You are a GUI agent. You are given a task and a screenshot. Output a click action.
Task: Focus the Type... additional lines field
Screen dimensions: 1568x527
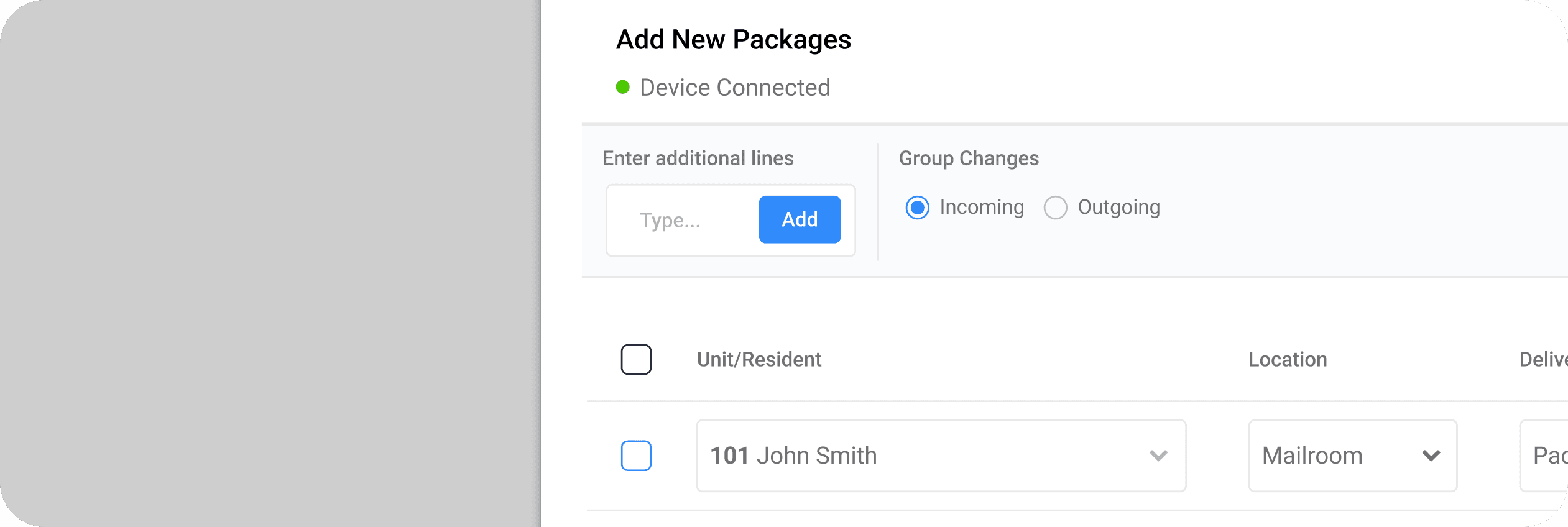684,220
